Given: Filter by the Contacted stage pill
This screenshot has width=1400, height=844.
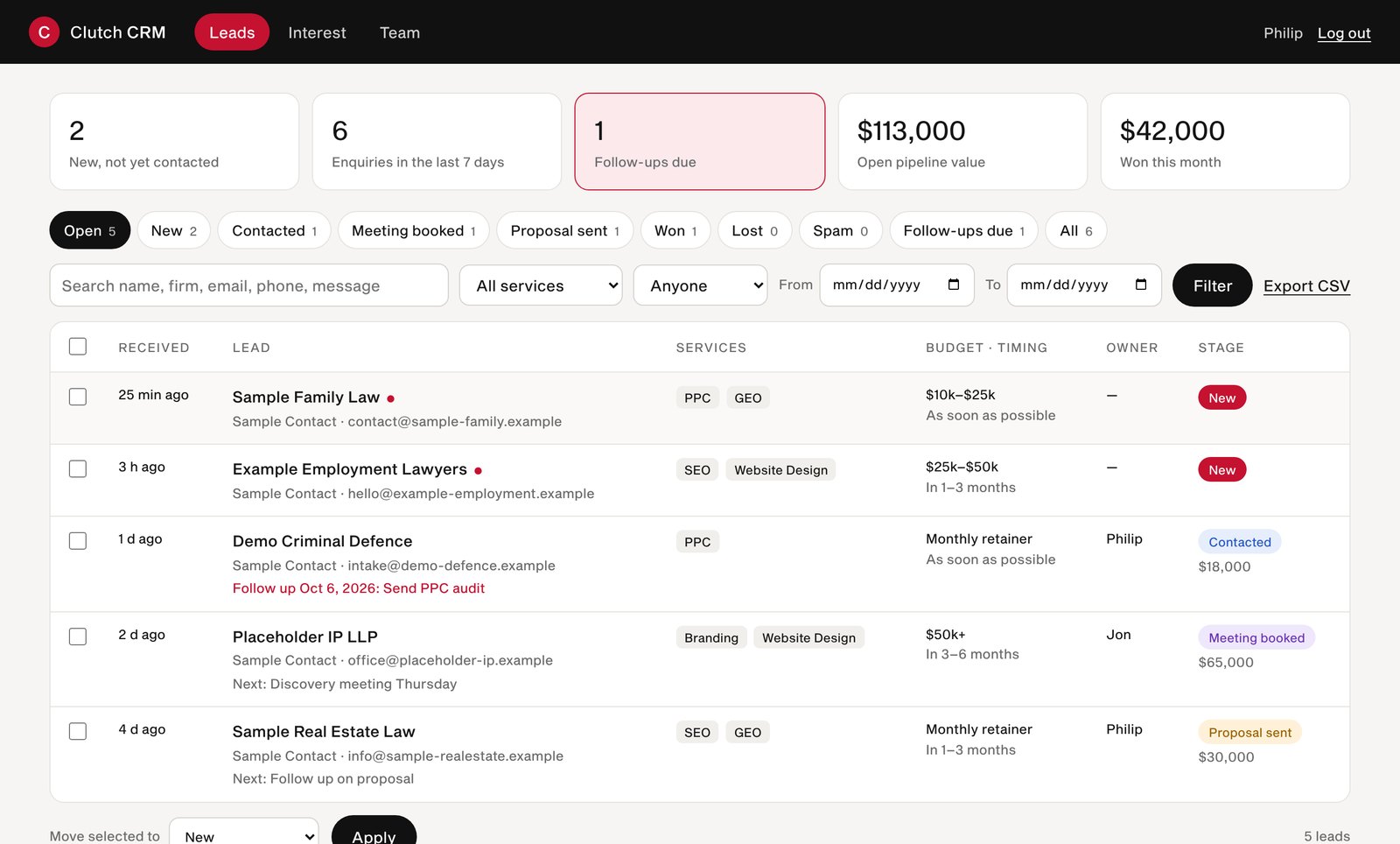Looking at the screenshot, I should click(x=275, y=230).
